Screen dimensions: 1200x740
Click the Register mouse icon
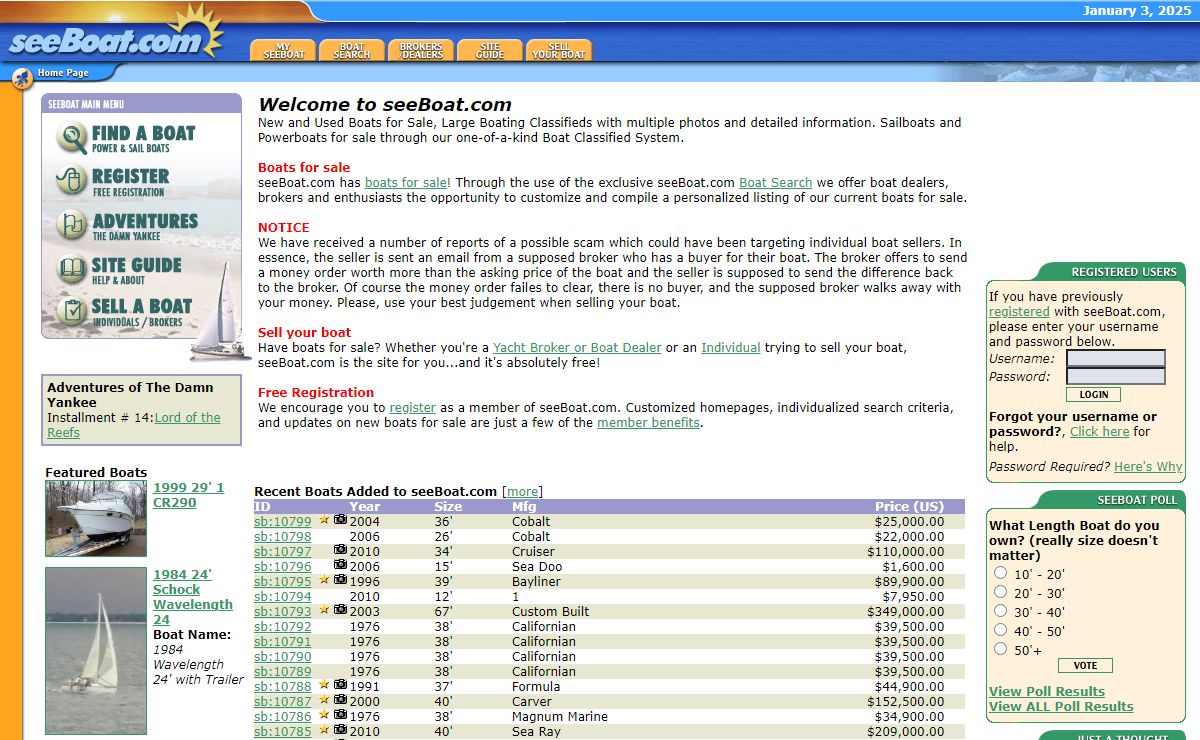coord(72,181)
